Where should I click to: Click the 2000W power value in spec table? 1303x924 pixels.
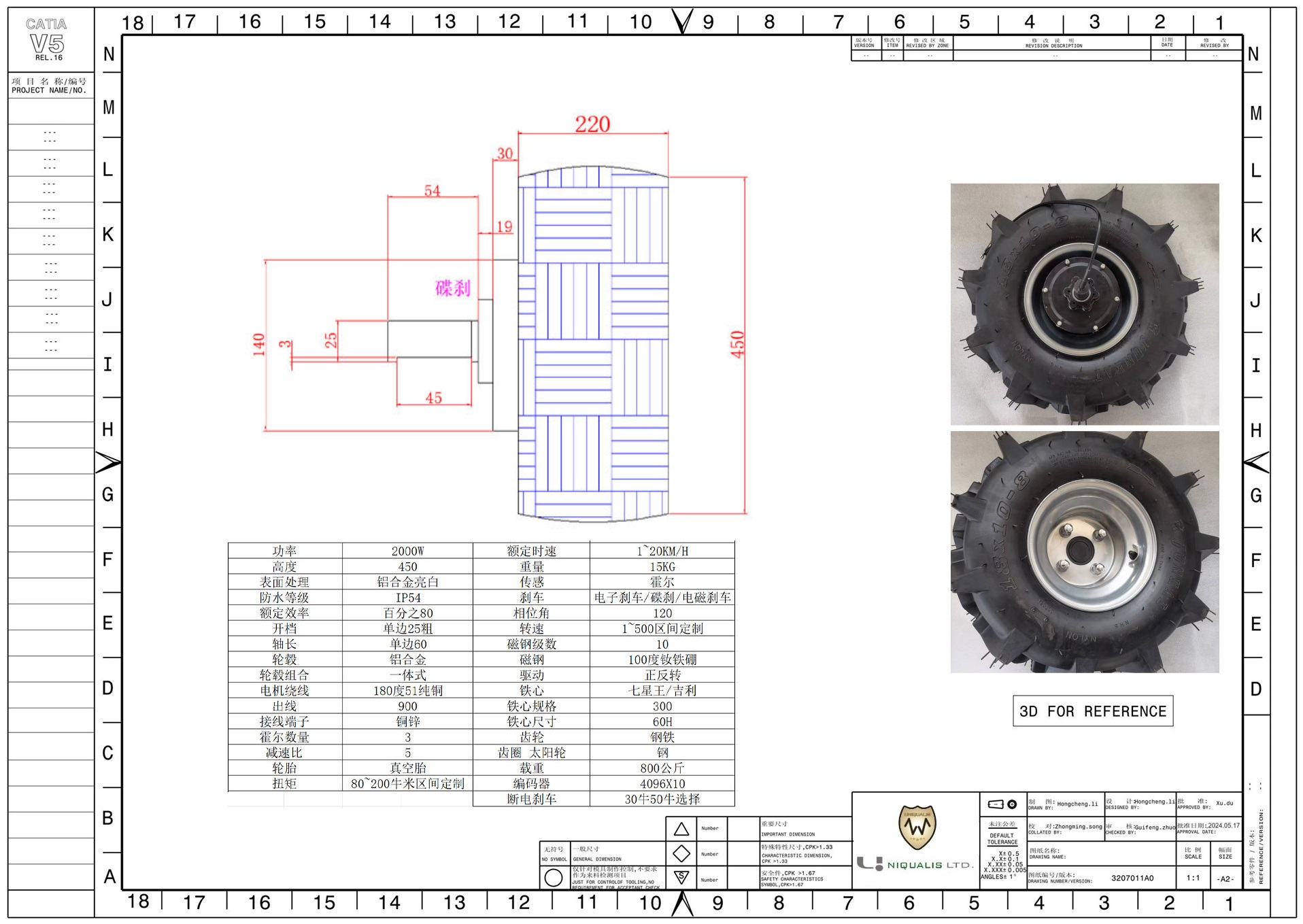coord(407,551)
